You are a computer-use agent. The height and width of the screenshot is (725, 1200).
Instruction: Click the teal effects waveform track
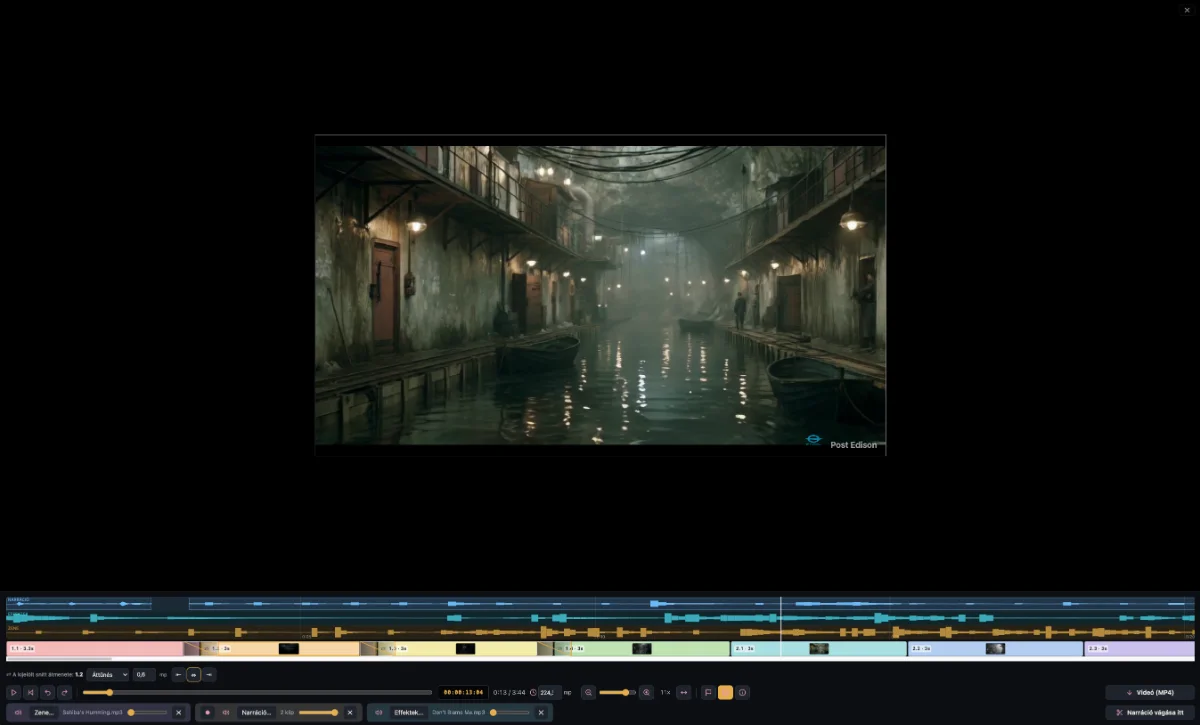(x=600, y=618)
